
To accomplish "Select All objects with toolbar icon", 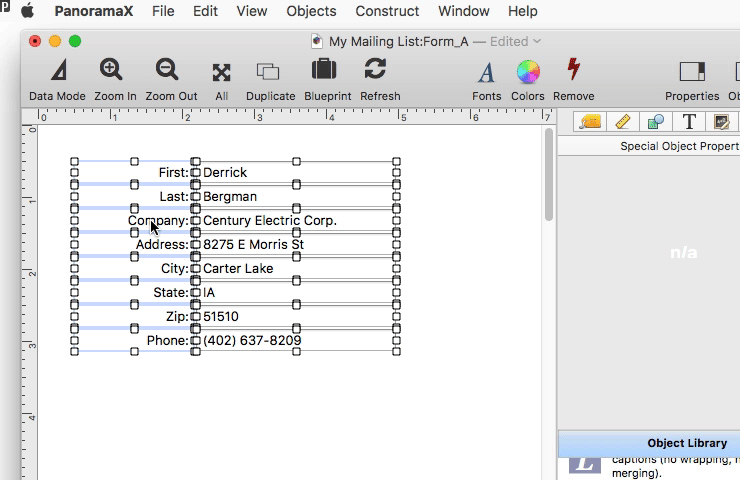I will click(x=221, y=81).
